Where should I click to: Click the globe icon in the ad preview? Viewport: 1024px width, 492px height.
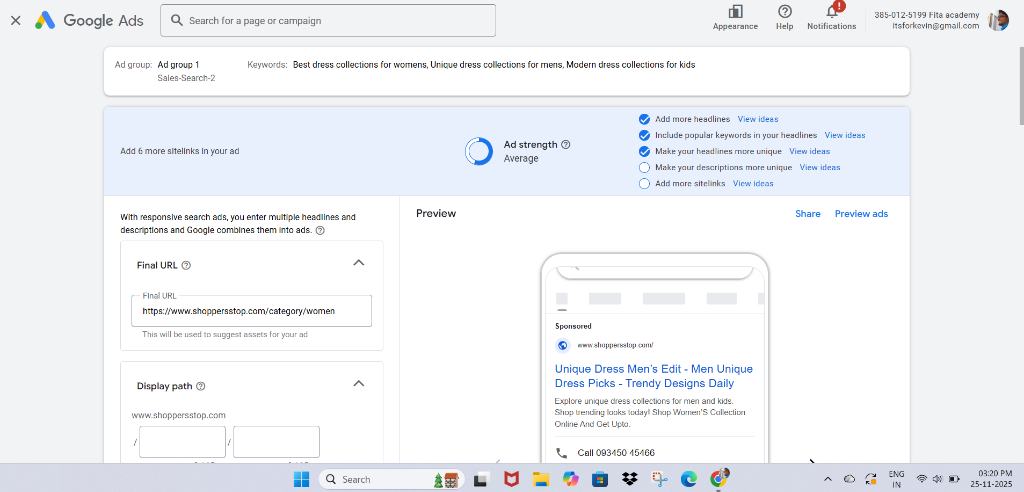point(562,345)
